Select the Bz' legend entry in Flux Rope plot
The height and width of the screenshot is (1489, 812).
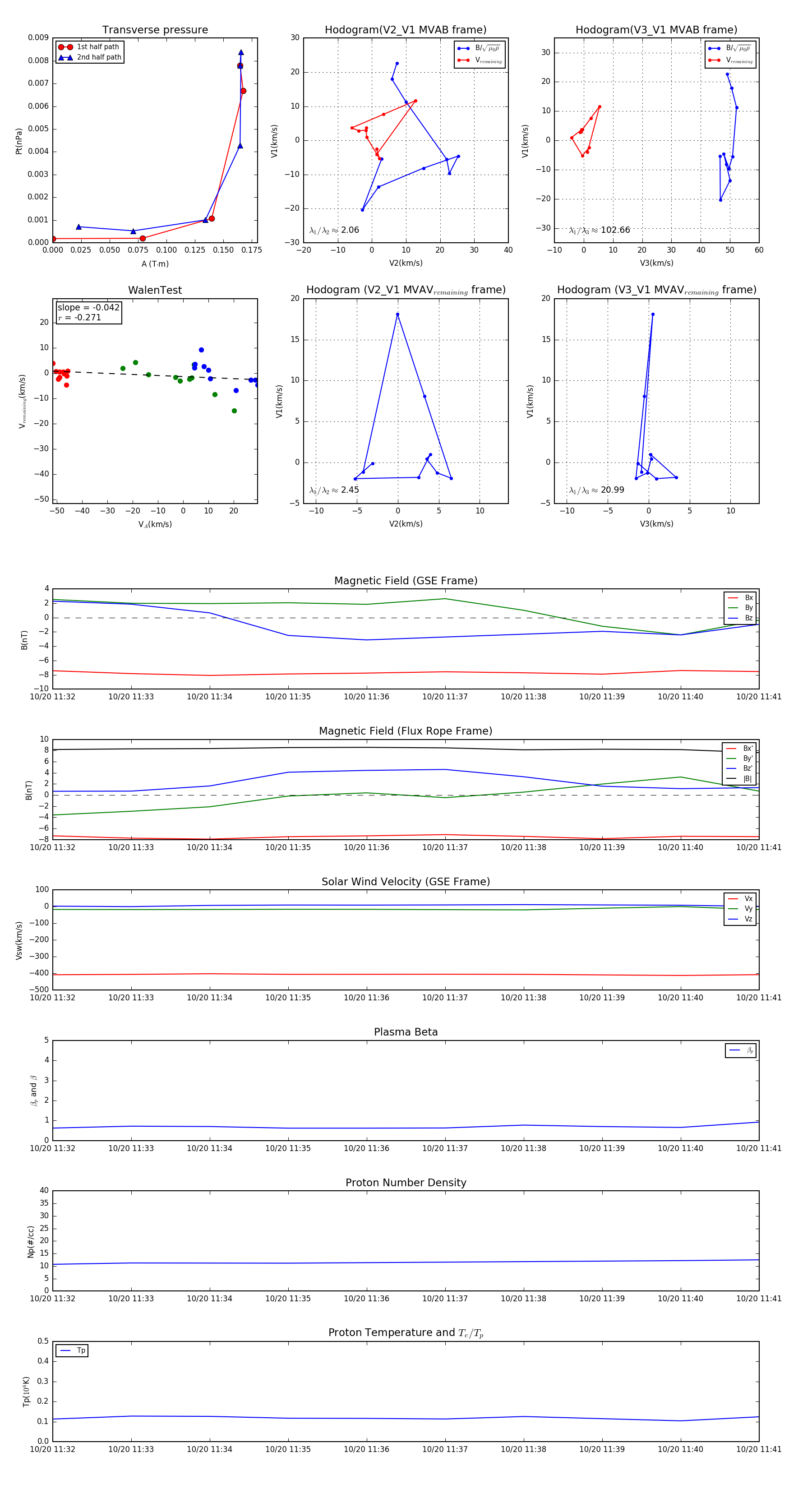[739, 768]
